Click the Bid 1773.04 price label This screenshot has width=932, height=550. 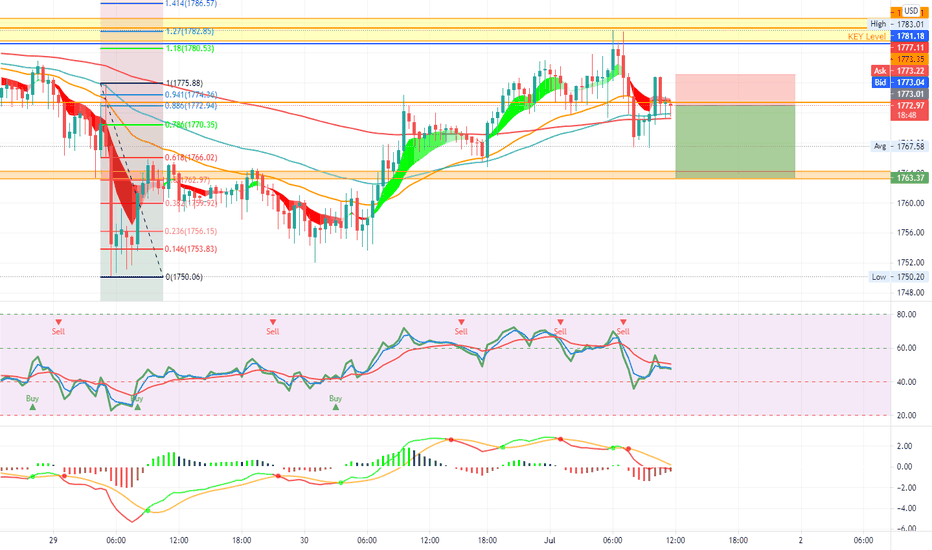point(899,83)
